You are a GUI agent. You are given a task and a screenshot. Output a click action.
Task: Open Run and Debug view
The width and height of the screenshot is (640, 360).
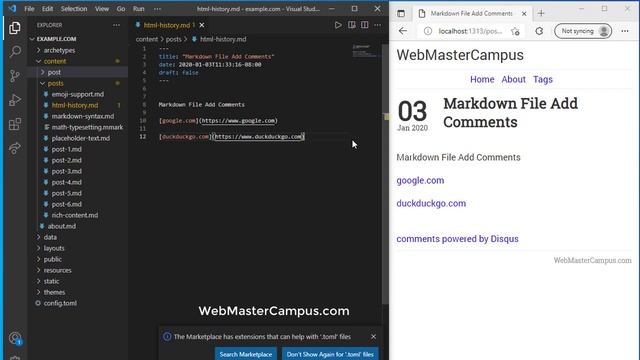[15, 100]
